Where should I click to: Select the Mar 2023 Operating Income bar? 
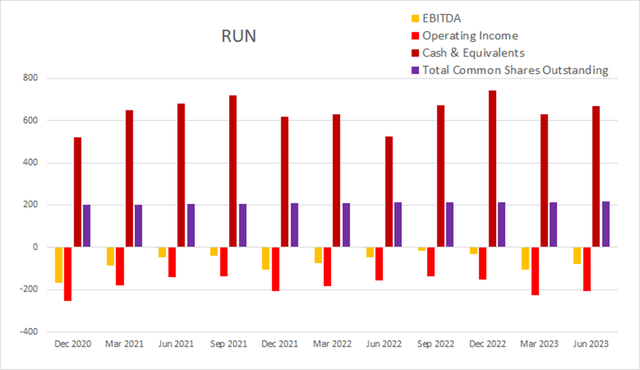tap(535, 271)
